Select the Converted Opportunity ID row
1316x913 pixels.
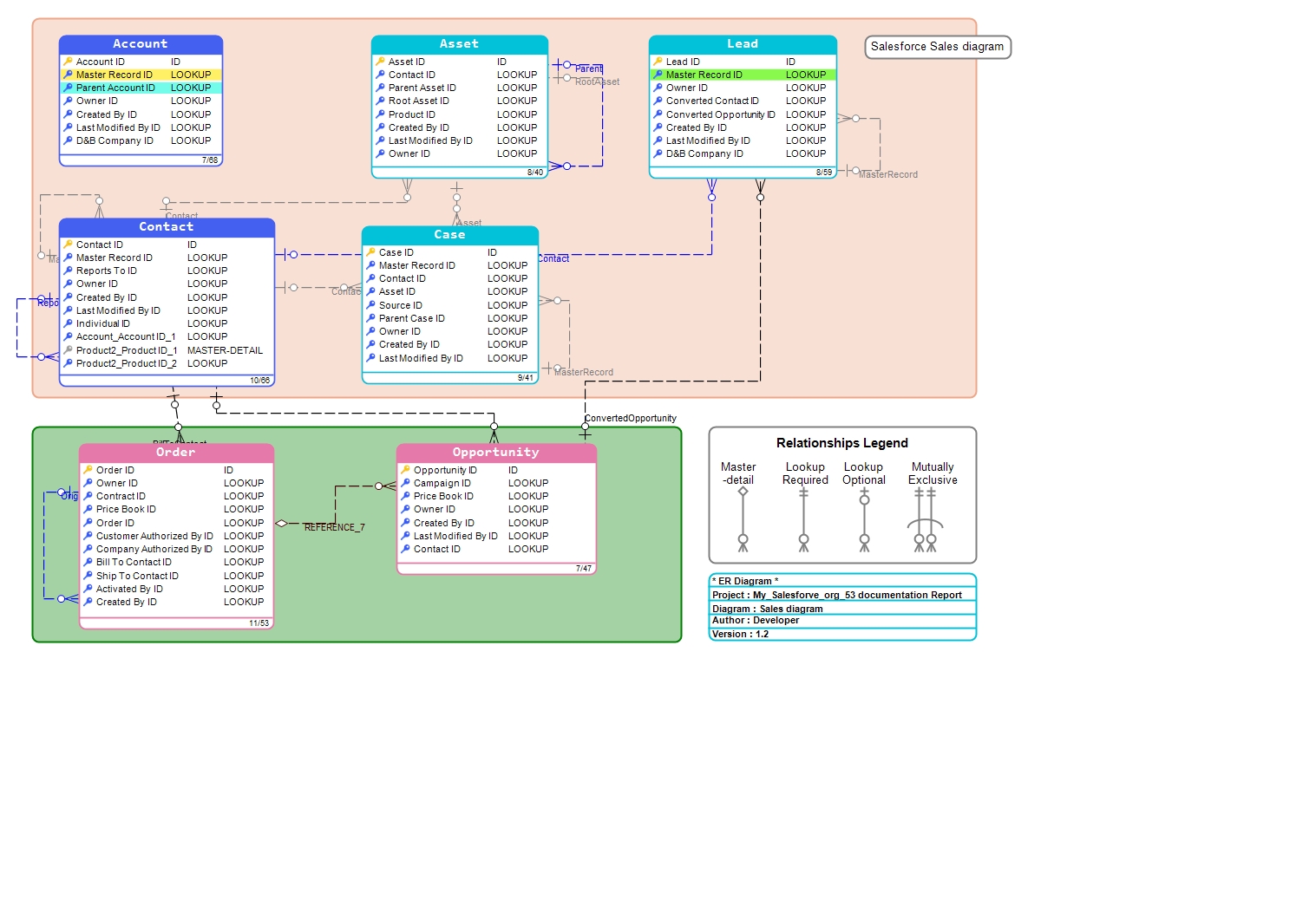743,114
